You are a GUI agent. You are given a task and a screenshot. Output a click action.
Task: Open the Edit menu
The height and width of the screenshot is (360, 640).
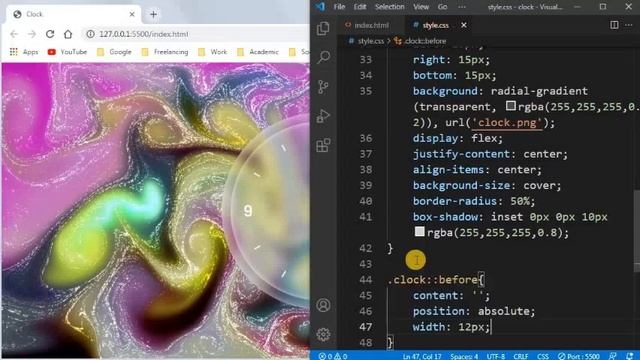tap(360, 7)
